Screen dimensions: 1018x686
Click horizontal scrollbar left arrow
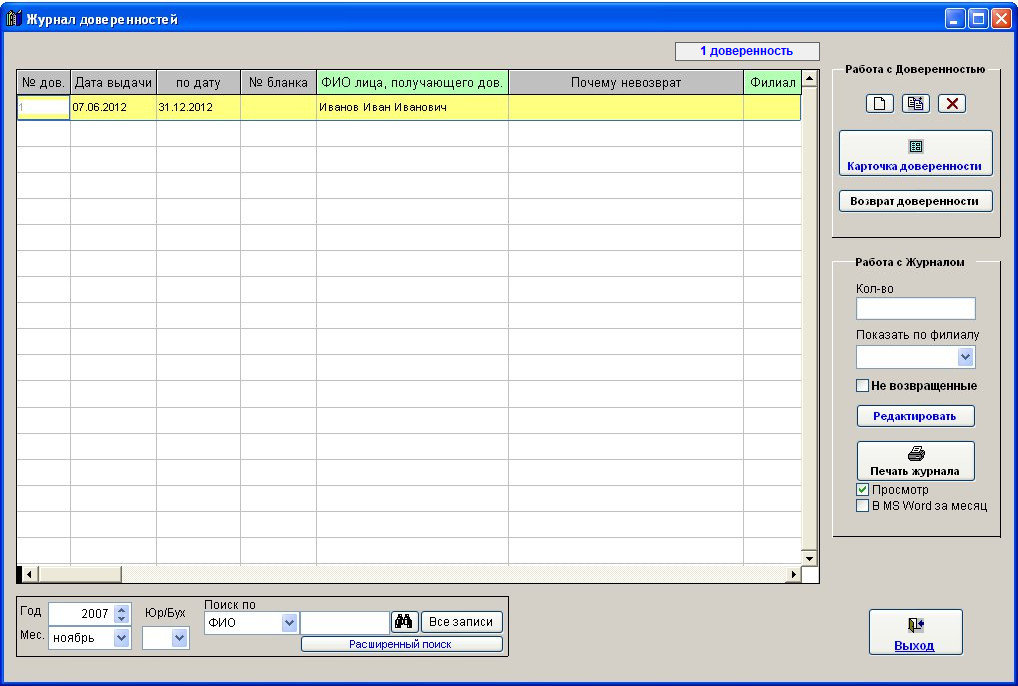coord(29,574)
